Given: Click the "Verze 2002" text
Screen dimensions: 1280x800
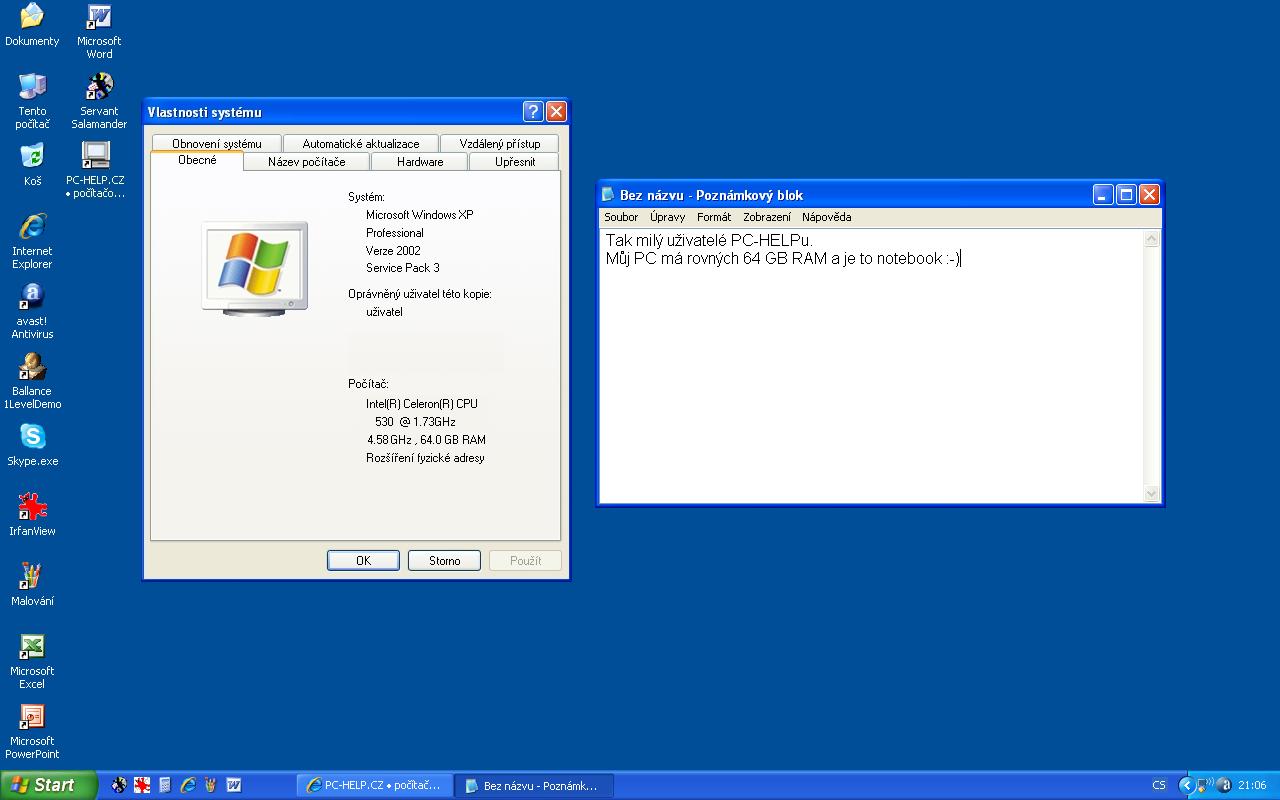Looking at the screenshot, I should click(393, 251).
